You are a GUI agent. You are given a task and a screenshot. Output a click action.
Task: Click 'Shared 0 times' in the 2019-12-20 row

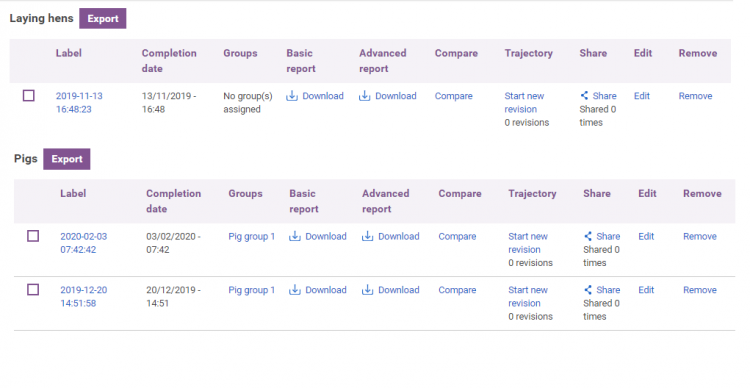tap(601, 310)
